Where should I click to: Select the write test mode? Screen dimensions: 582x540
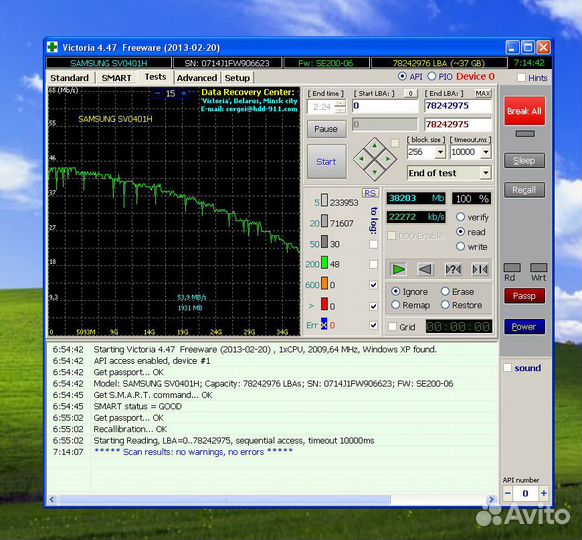[460, 246]
